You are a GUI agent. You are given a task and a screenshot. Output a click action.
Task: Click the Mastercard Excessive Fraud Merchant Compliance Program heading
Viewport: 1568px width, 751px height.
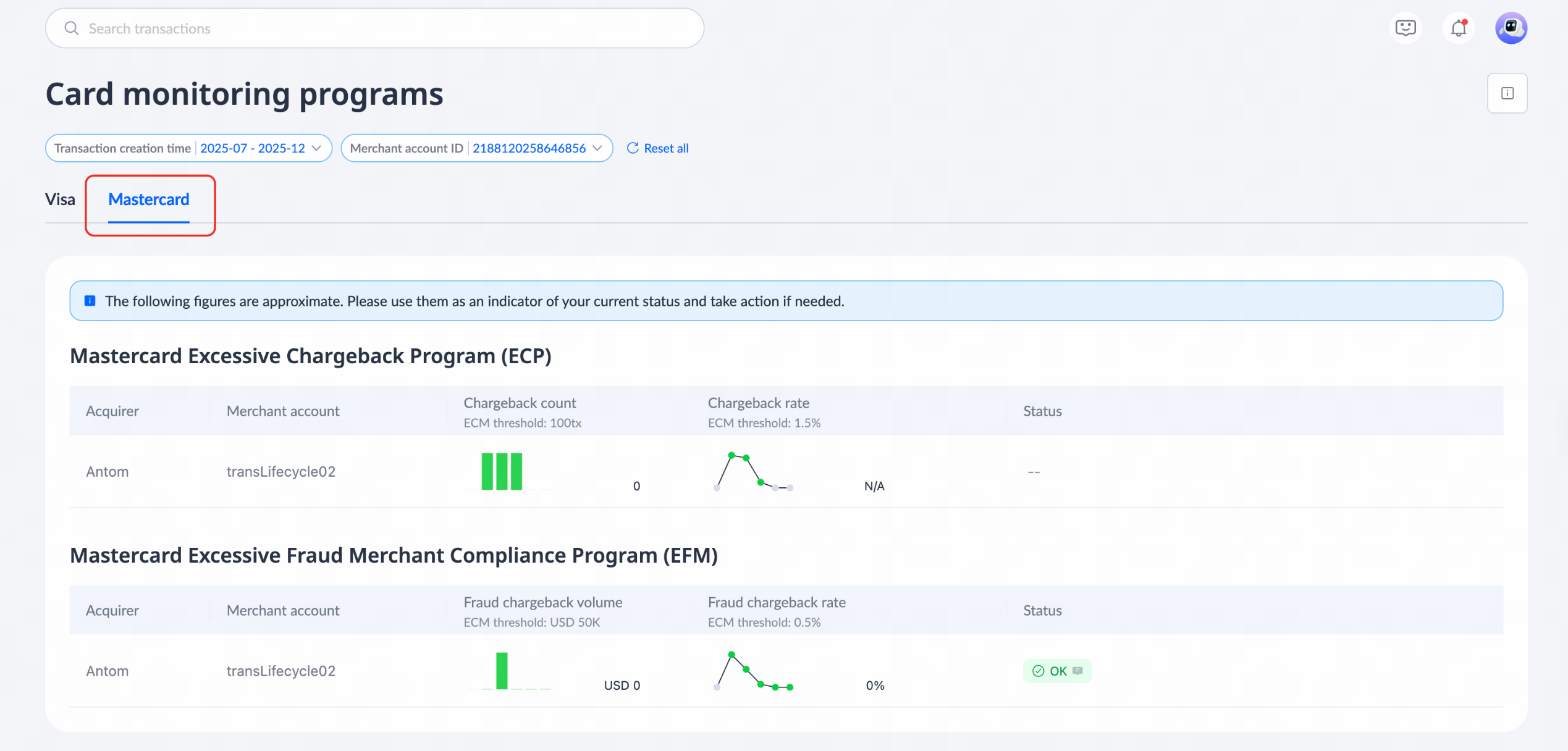coord(394,556)
